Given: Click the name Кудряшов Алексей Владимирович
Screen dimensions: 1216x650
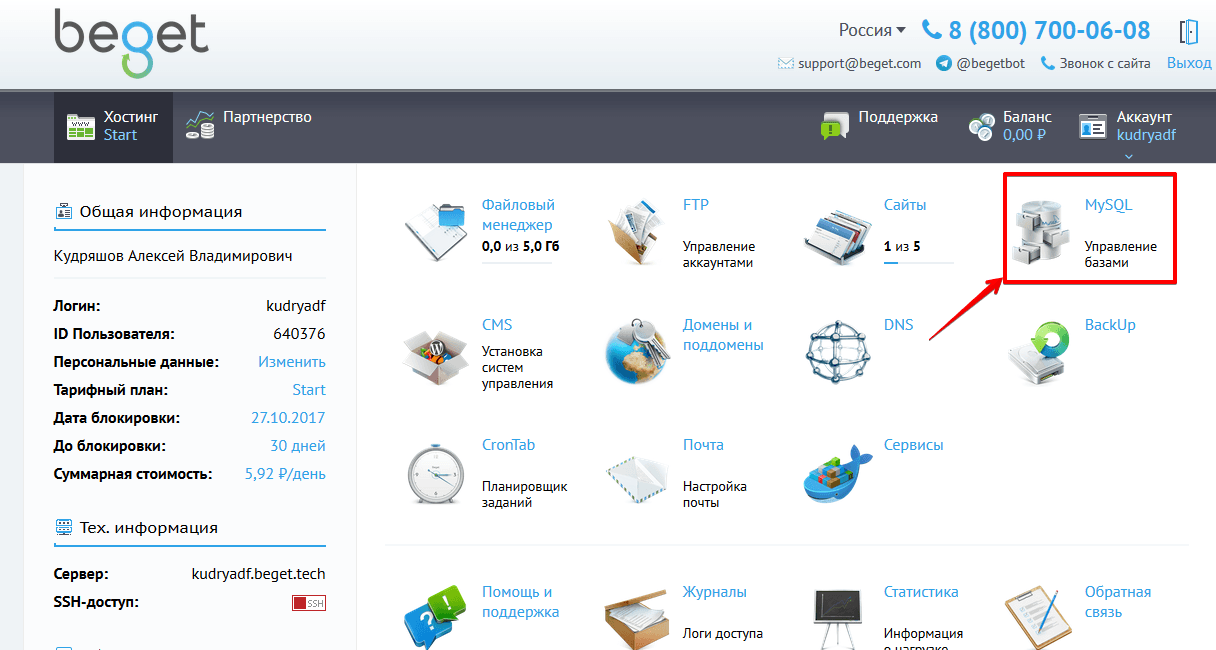Looking at the screenshot, I should coord(173,256).
